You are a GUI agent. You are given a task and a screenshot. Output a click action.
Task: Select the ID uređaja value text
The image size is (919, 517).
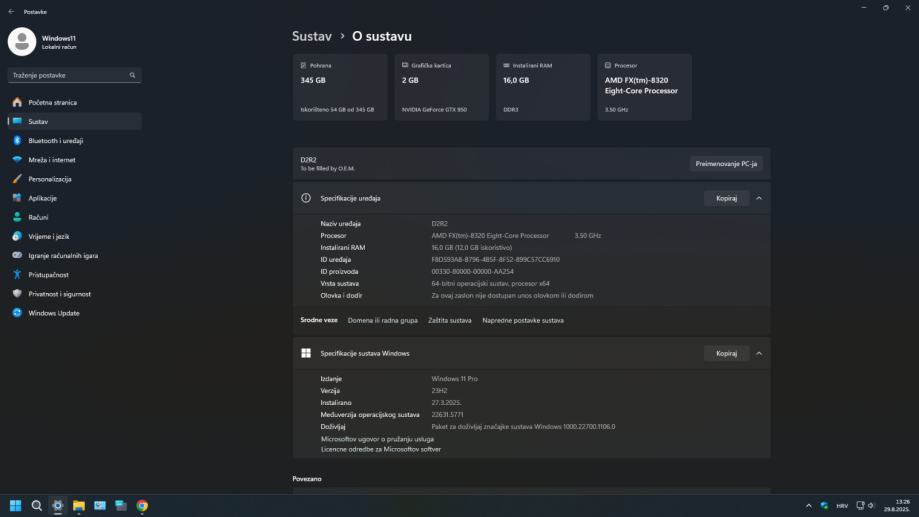pyautogui.click(x=495, y=260)
